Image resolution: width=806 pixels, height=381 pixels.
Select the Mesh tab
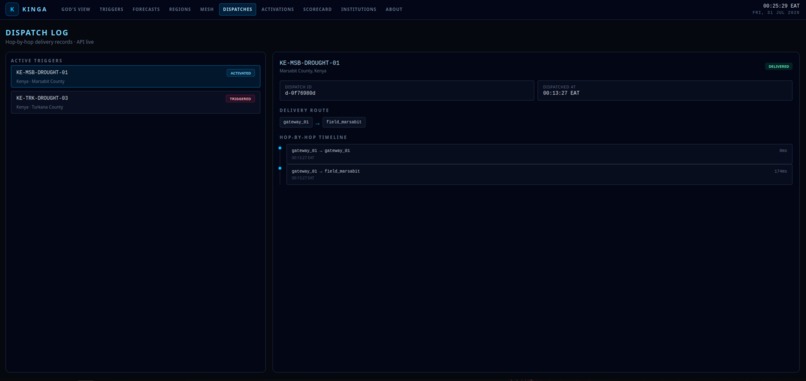tap(207, 9)
